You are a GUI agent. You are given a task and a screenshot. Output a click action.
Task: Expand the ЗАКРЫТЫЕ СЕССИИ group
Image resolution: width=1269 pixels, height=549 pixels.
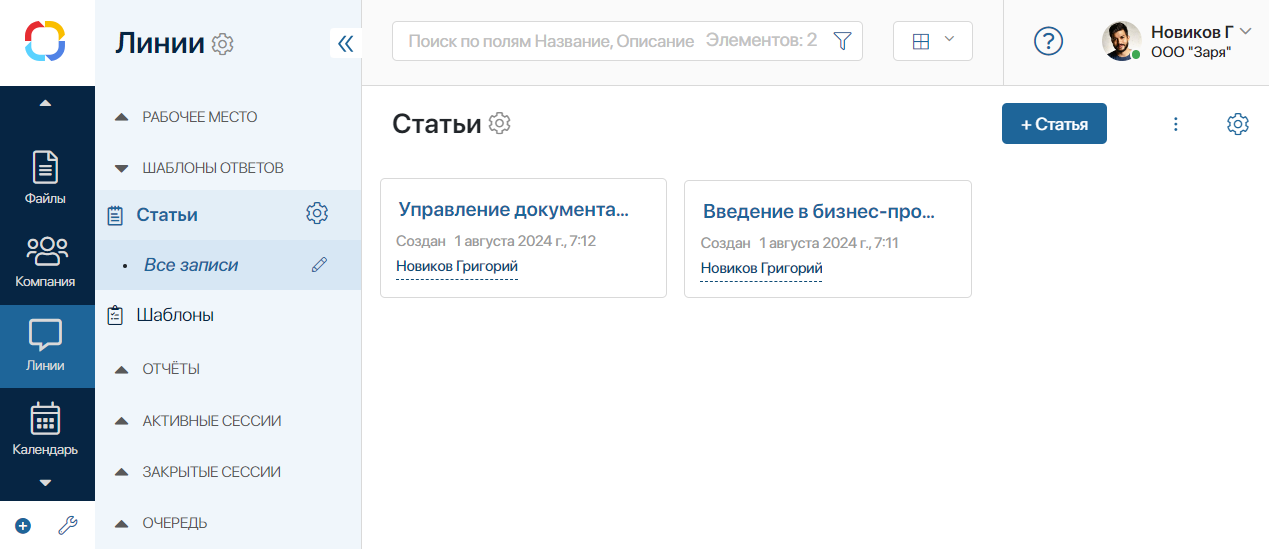pos(198,472)
